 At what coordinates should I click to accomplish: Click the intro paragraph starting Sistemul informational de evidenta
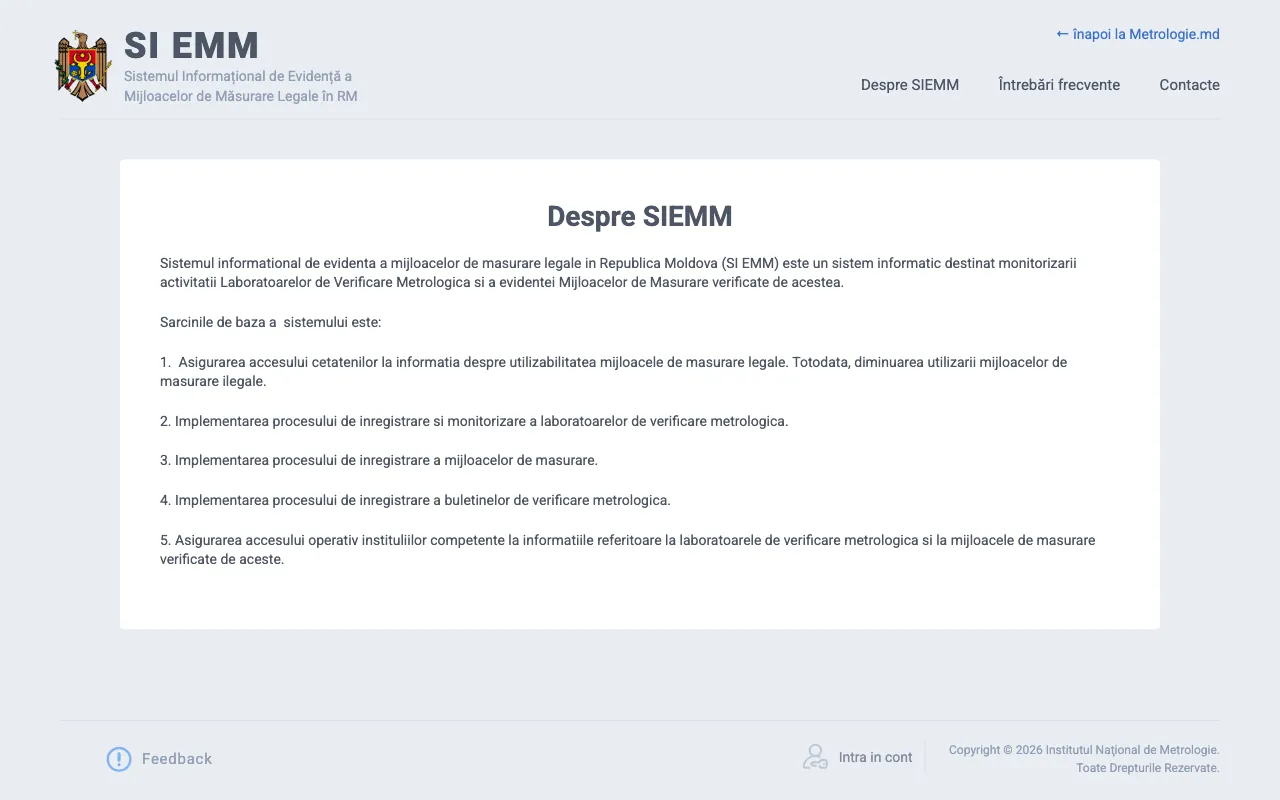click(618, 272)
